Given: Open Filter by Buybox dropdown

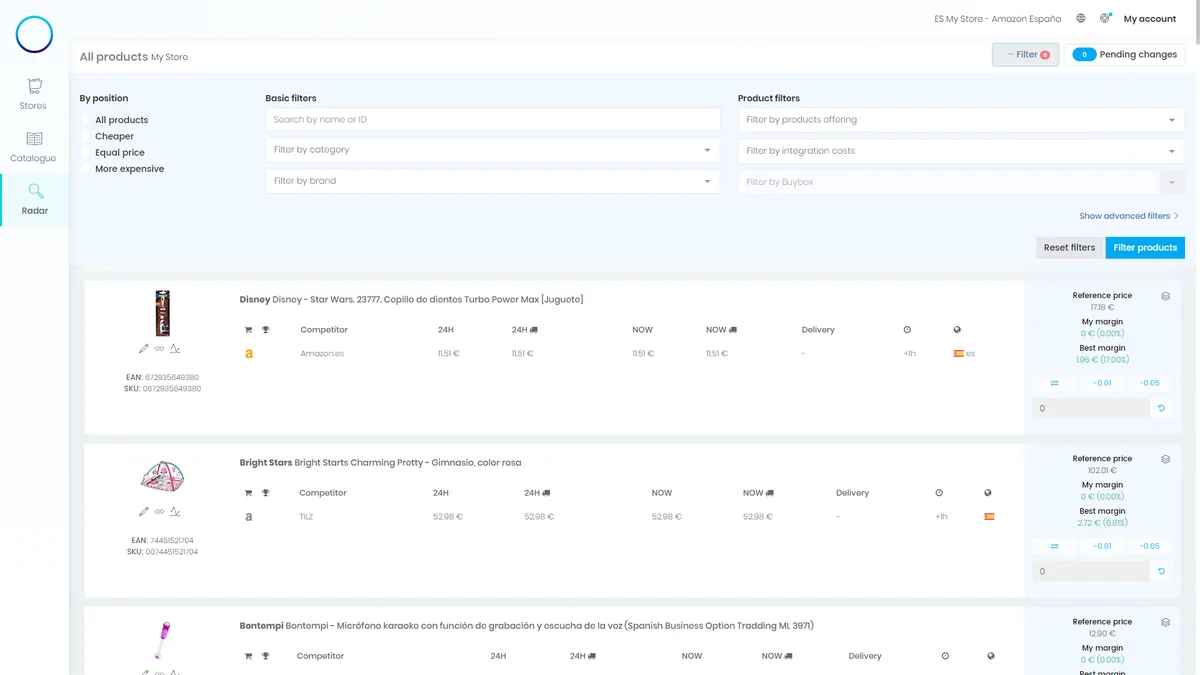Looking at the screenshot, I should point(961,182).
